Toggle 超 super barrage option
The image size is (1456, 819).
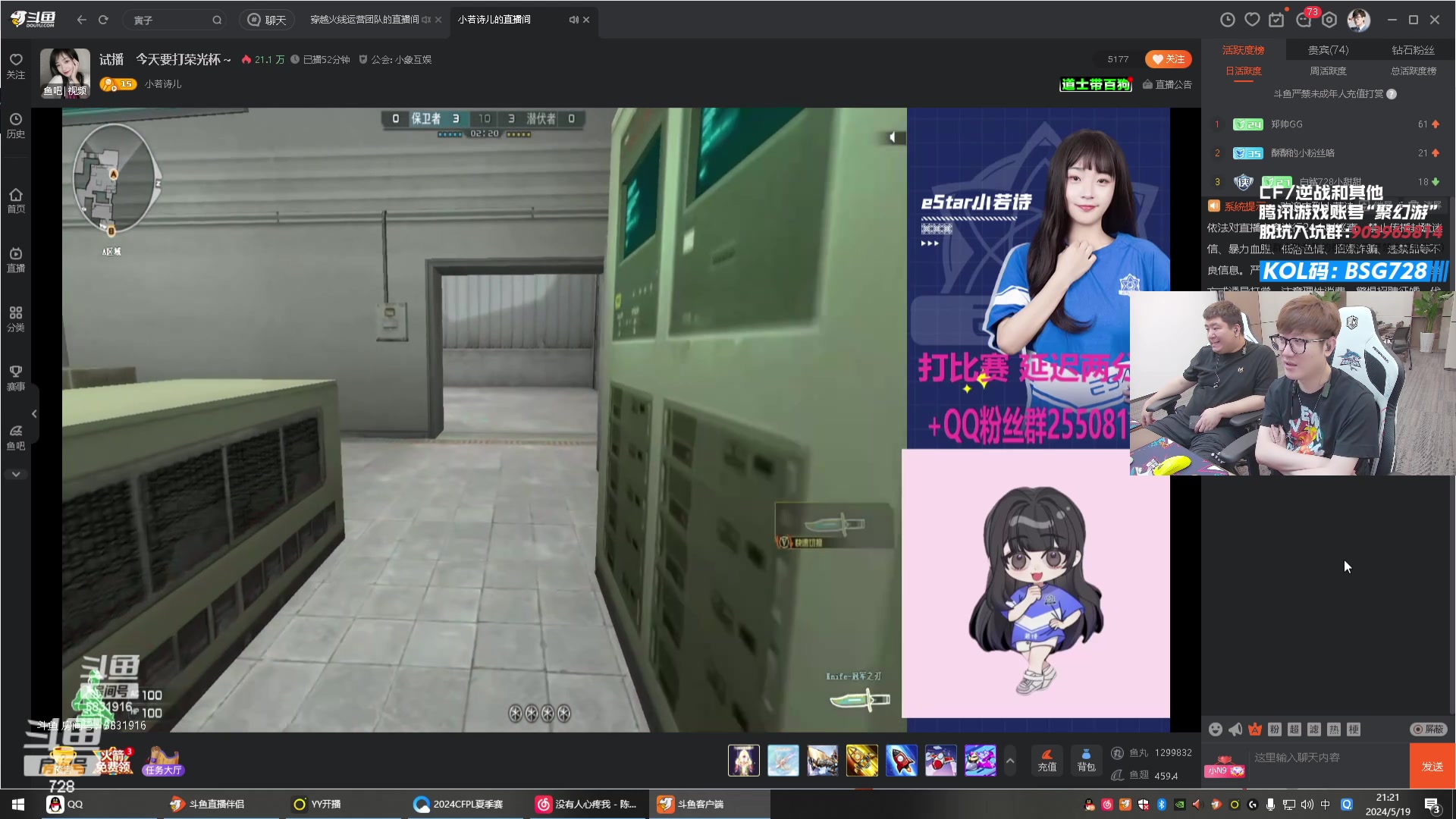point(1294,729)
